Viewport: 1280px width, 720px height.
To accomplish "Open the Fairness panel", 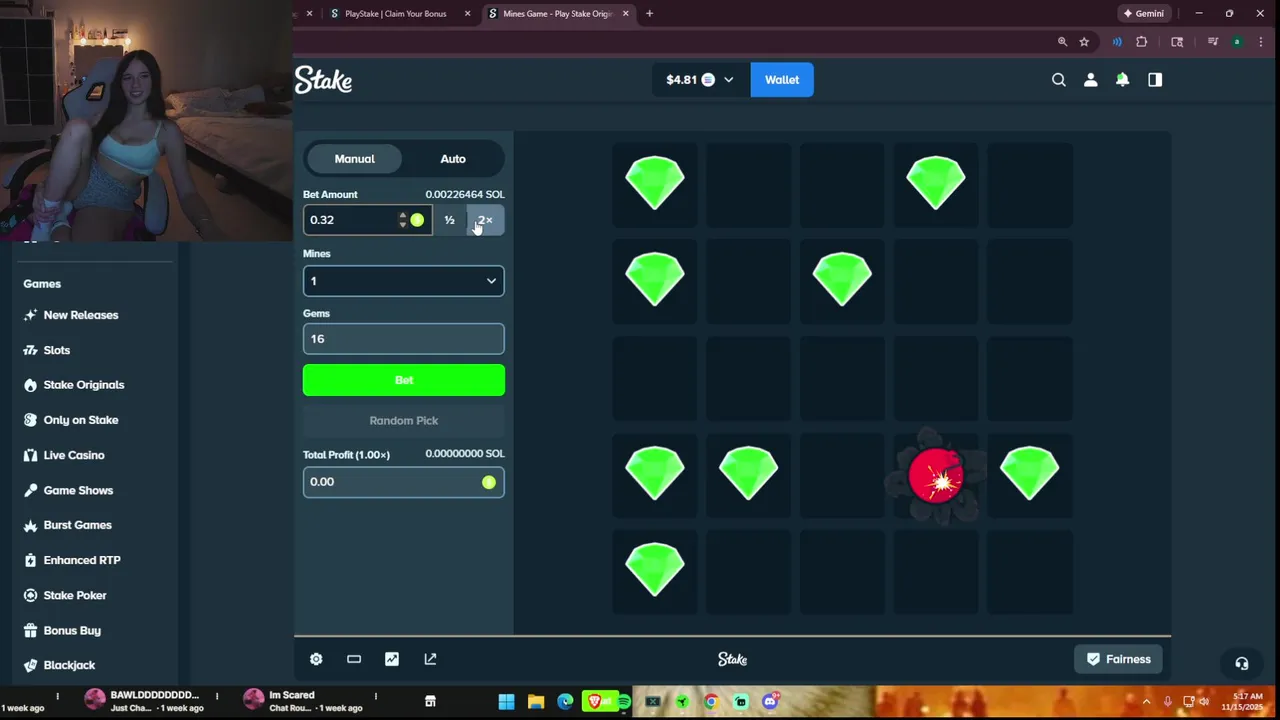I will click(1118, 659).
